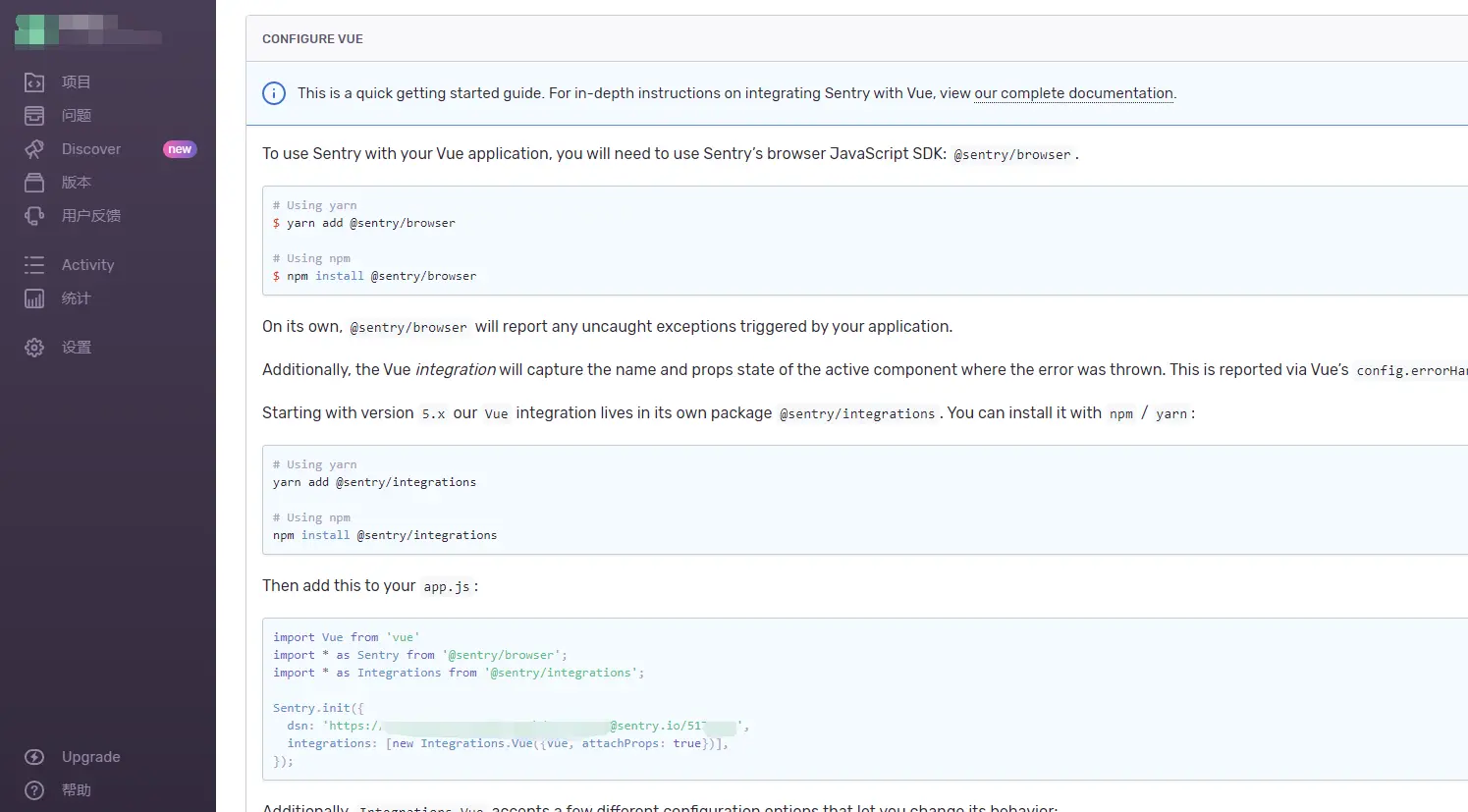Click the 'Sentry.init({' code line

(x=318, y=708)
